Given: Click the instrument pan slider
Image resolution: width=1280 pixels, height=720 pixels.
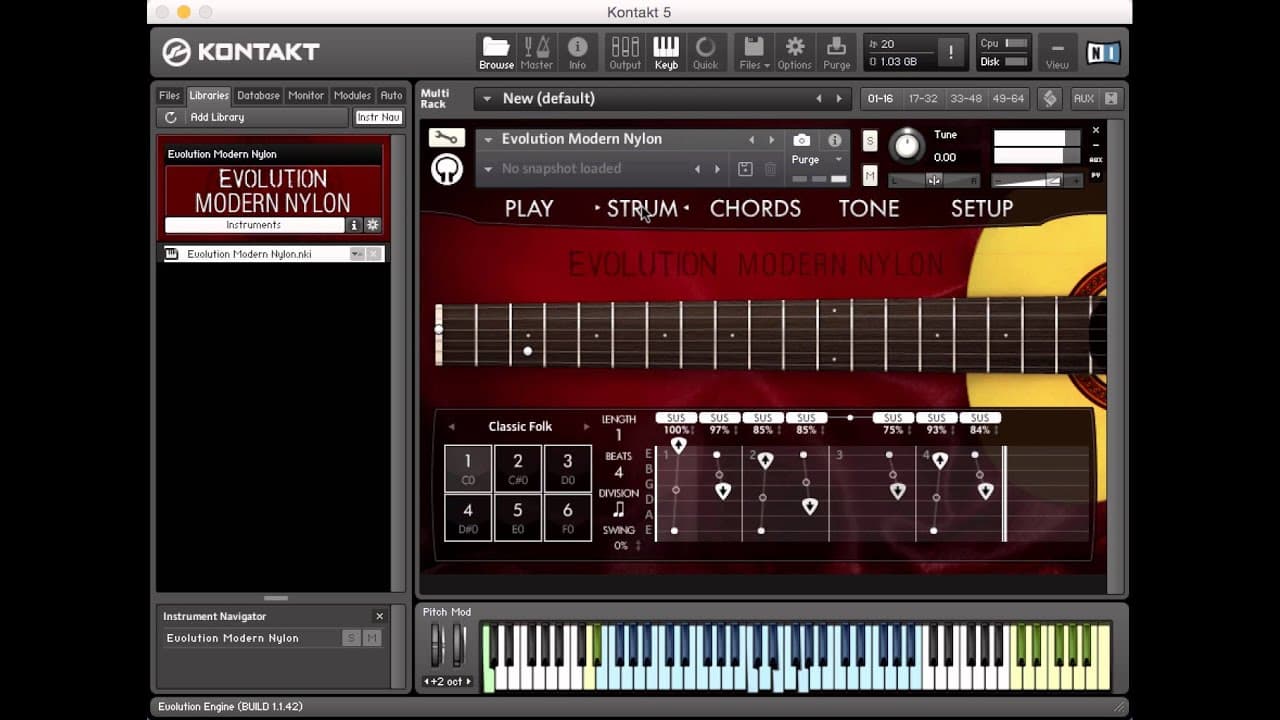Looking at the screenshot, I should pyautogui.click(x=934, y=180).
